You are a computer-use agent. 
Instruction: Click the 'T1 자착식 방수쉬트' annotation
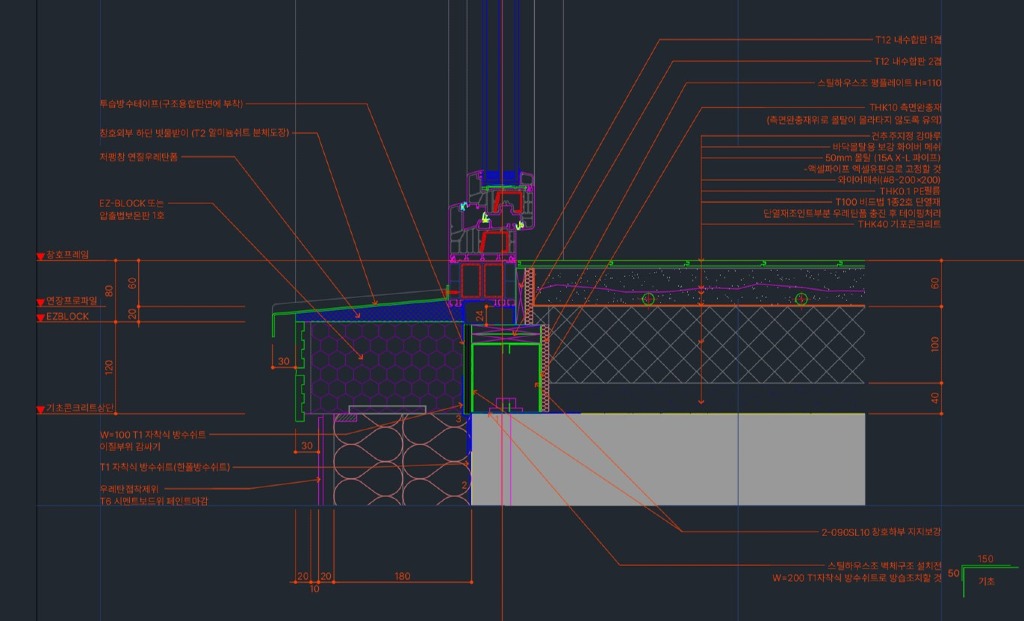165,467
